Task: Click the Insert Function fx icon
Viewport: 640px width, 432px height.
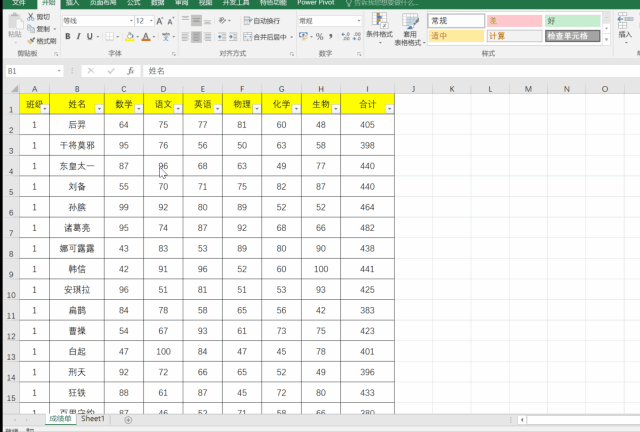Action: [130, 72]
